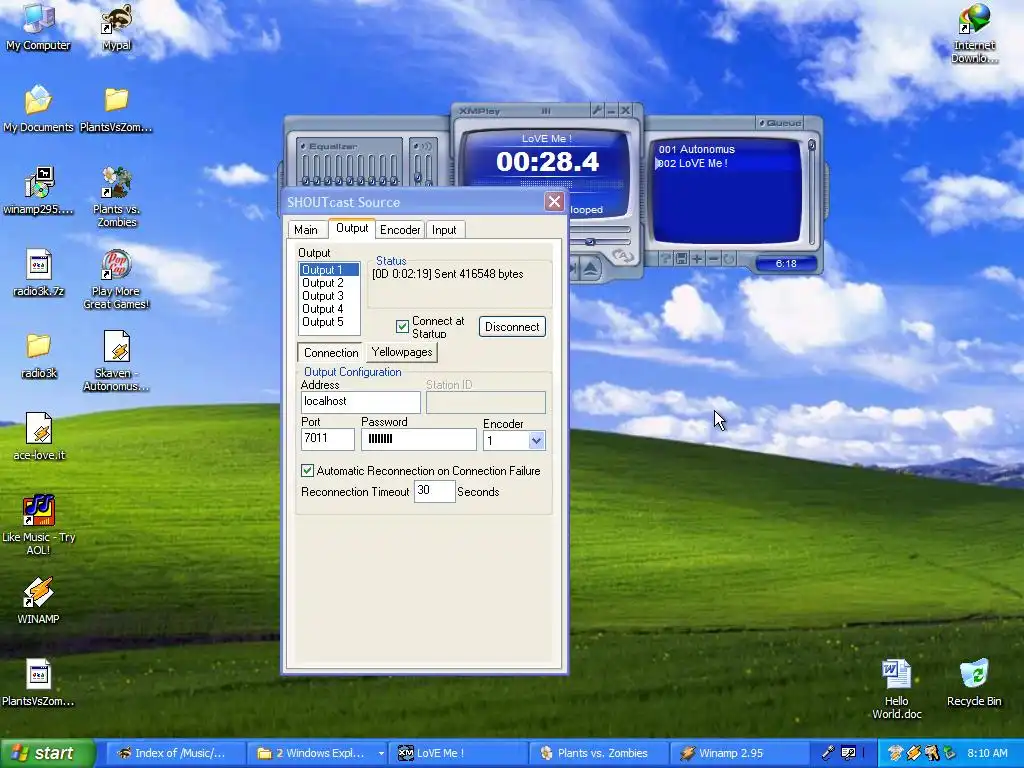The height and width of the screenshot is (768, 1024).
Task: Click the minus remove icon under XMPlay playlist
Action: pyautogui.click(x=713, y=259)
